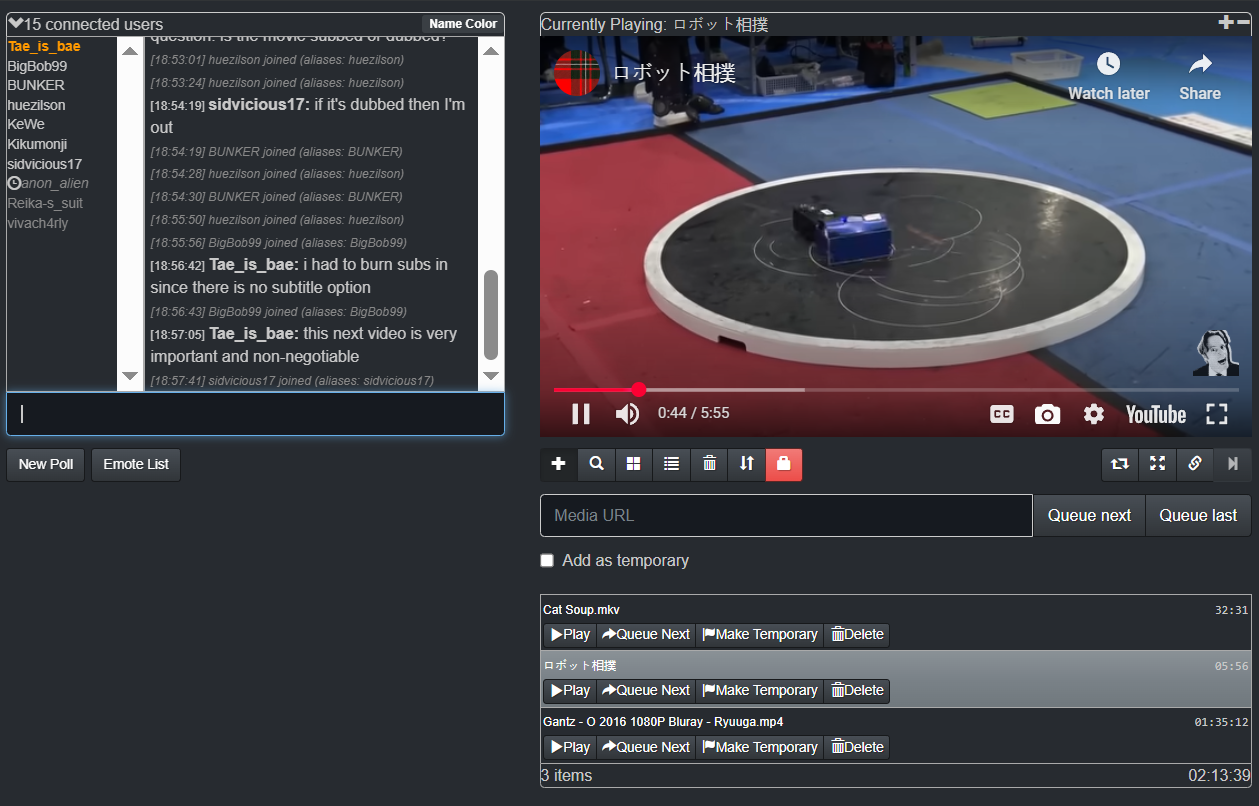Enter fullscreen in the video player

click(x=1216, y=414)
